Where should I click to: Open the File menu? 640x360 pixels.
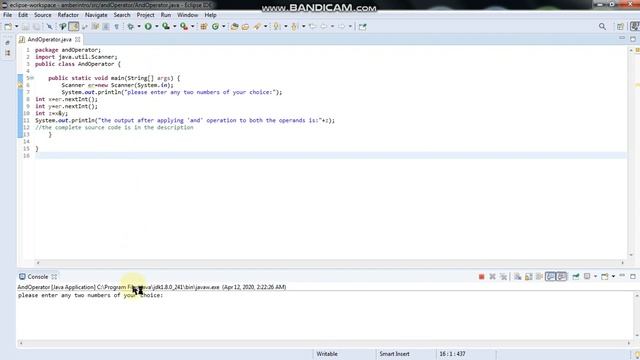tap(7, 15)
